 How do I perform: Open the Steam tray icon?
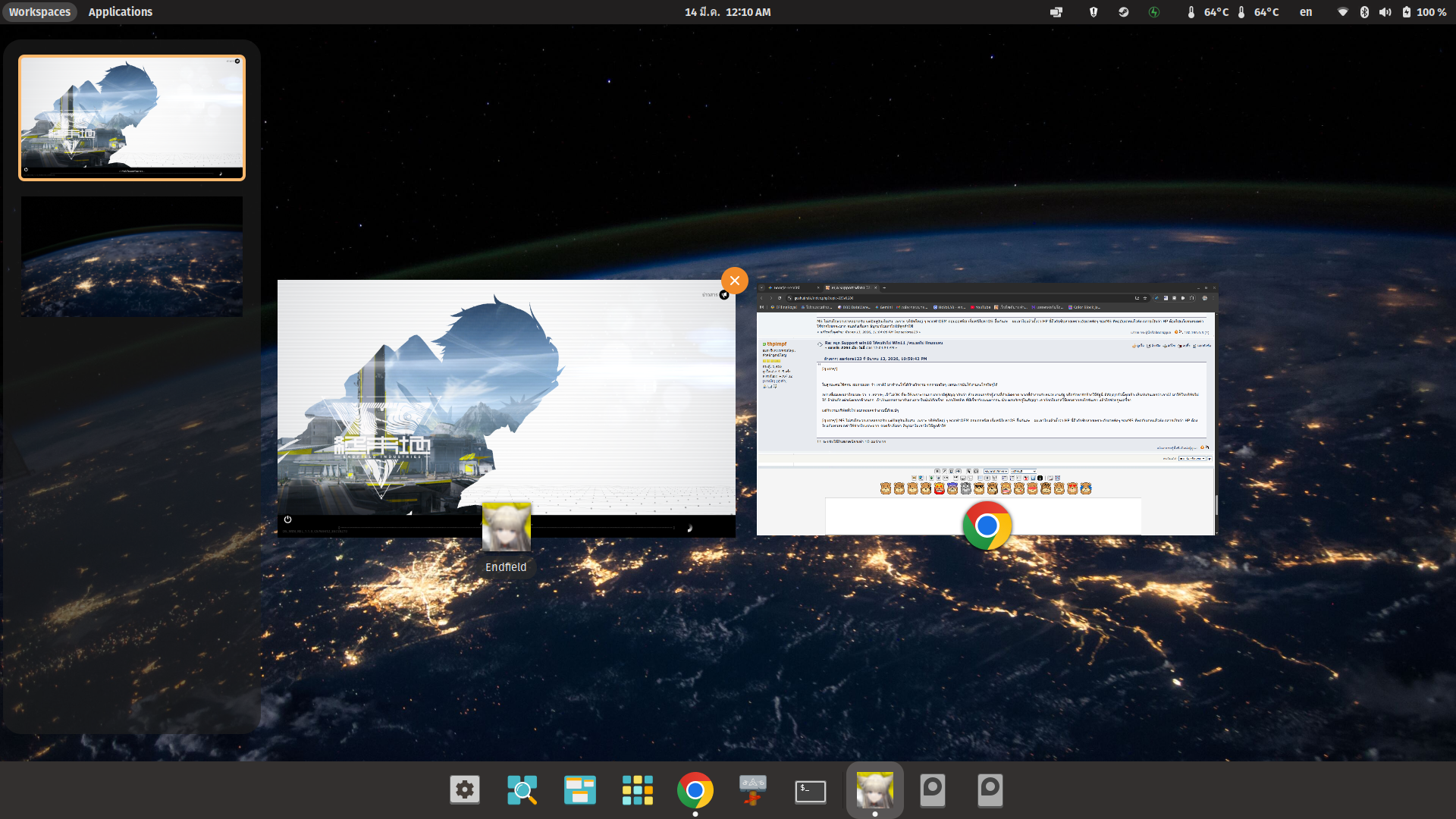tap(1123, 12)
